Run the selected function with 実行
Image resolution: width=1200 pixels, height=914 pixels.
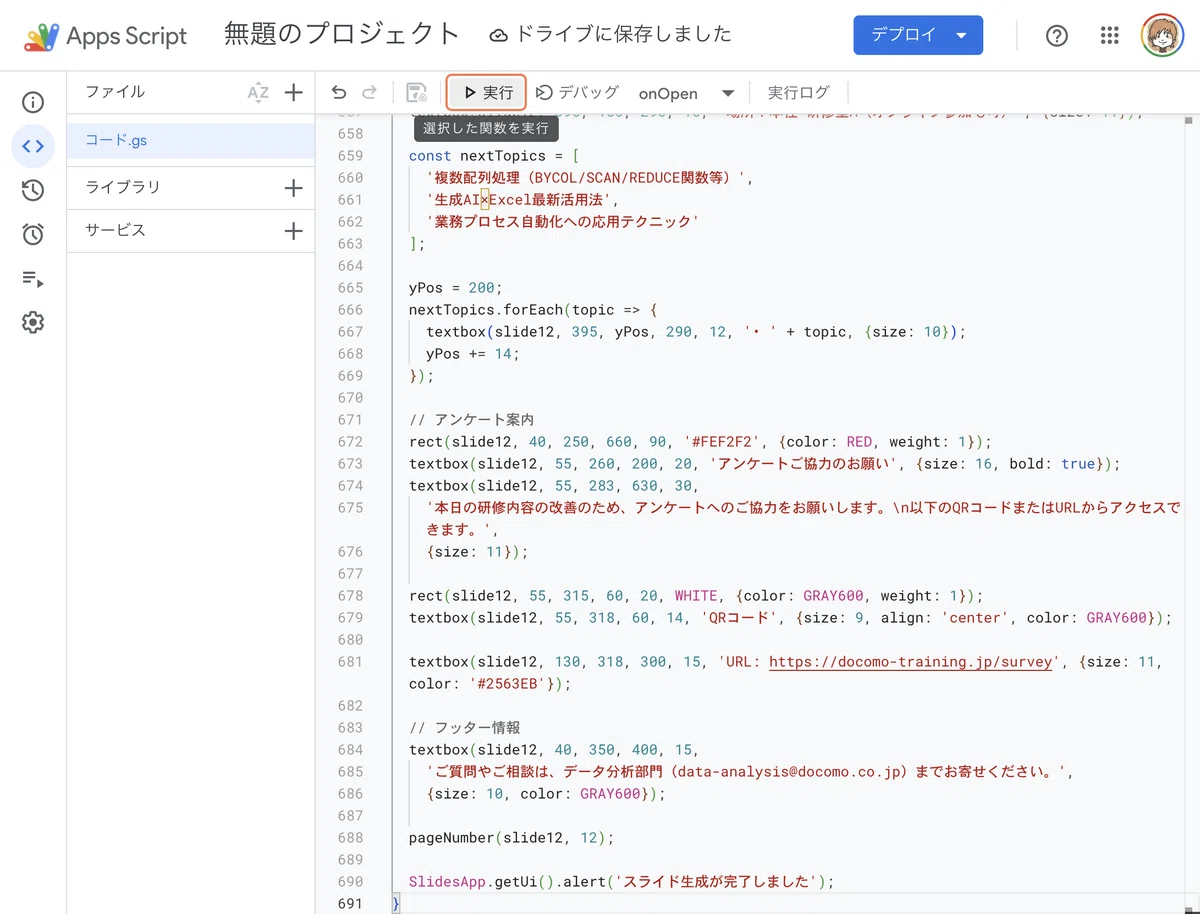tap(487, 93)
